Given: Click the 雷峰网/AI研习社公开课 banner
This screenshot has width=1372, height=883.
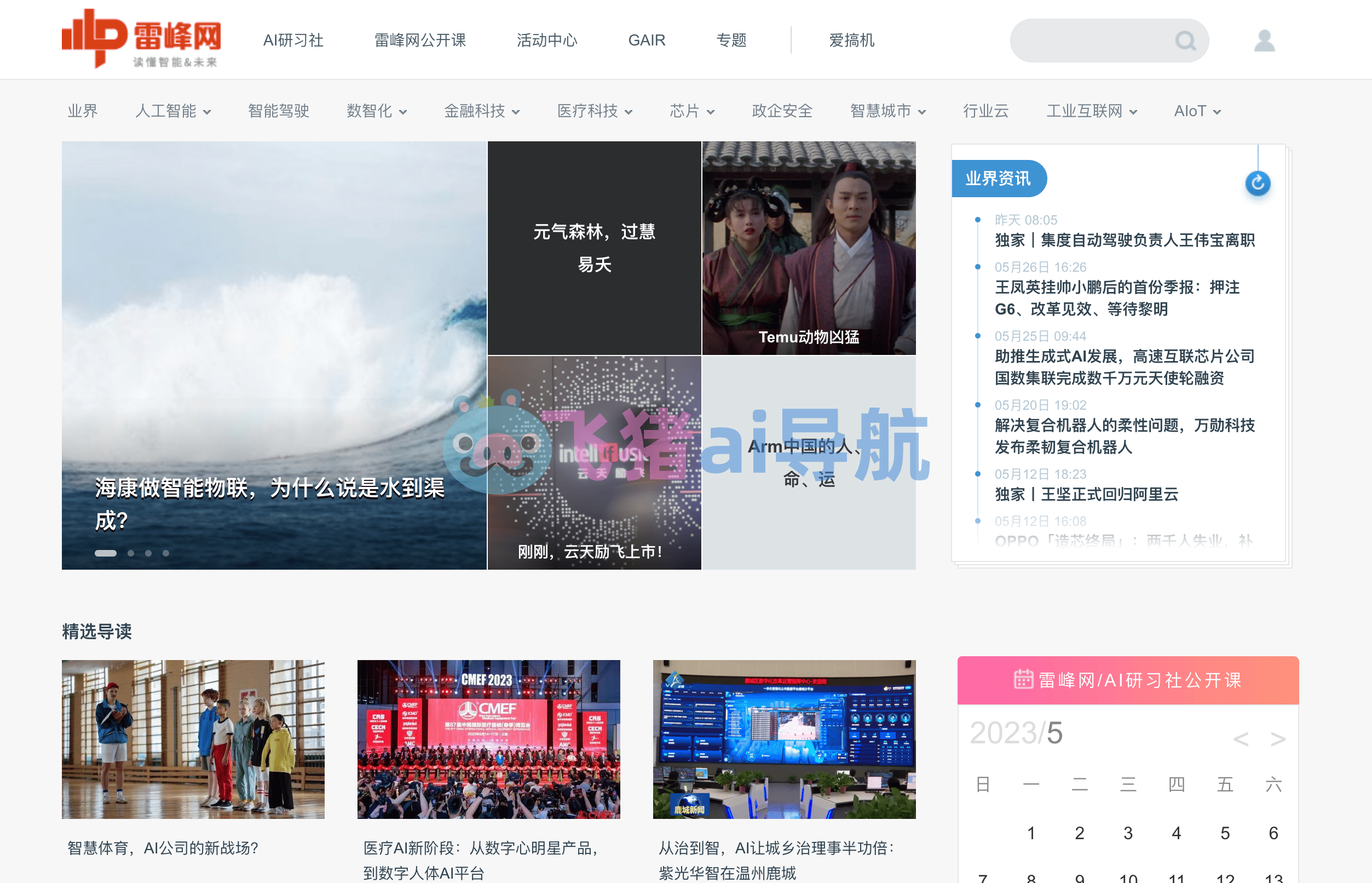Looking at the screenshot, I should pyautogui.click(x=1128, y=680).
